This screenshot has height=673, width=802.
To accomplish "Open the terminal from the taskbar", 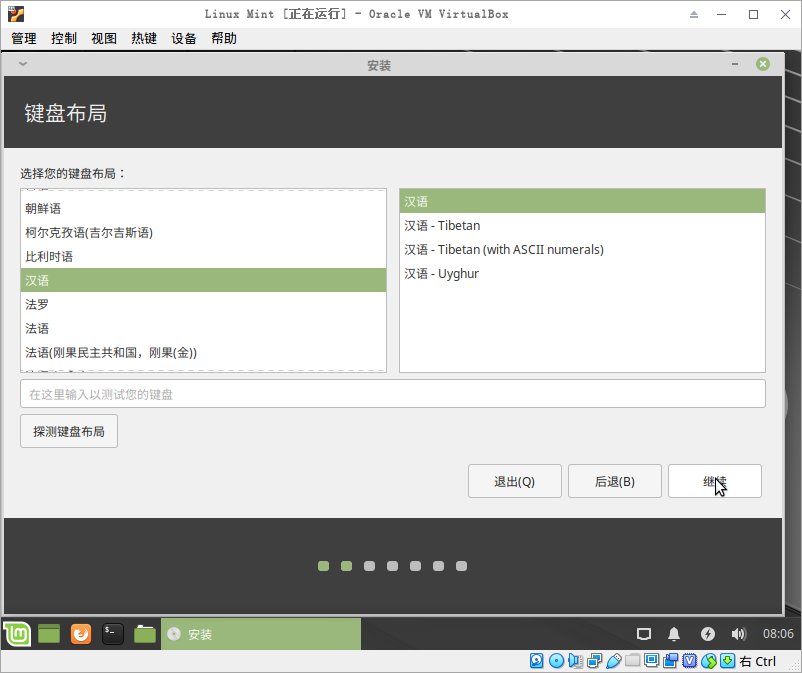I will coord(112,633).
